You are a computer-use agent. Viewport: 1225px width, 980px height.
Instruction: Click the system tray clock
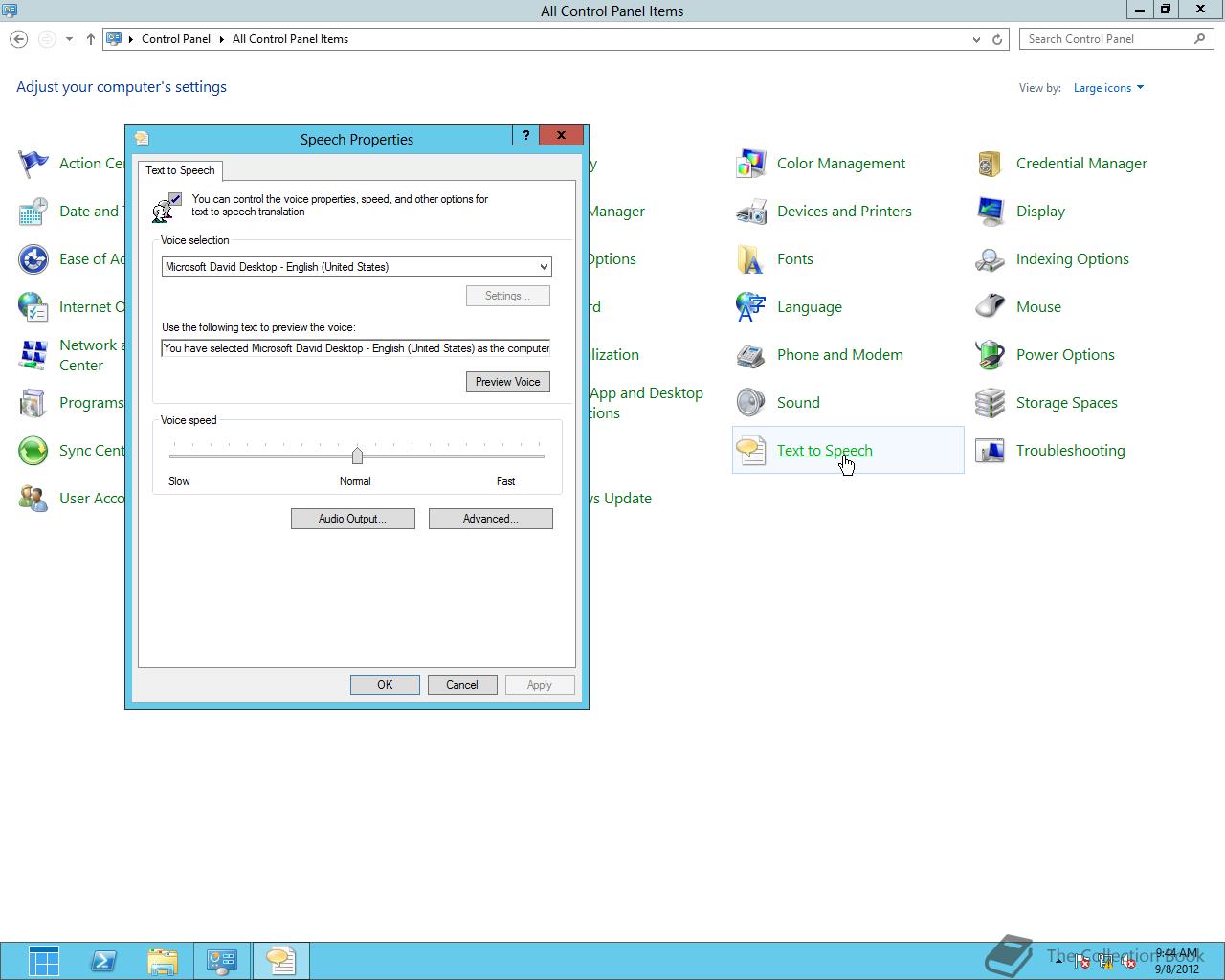[1177, 961]
